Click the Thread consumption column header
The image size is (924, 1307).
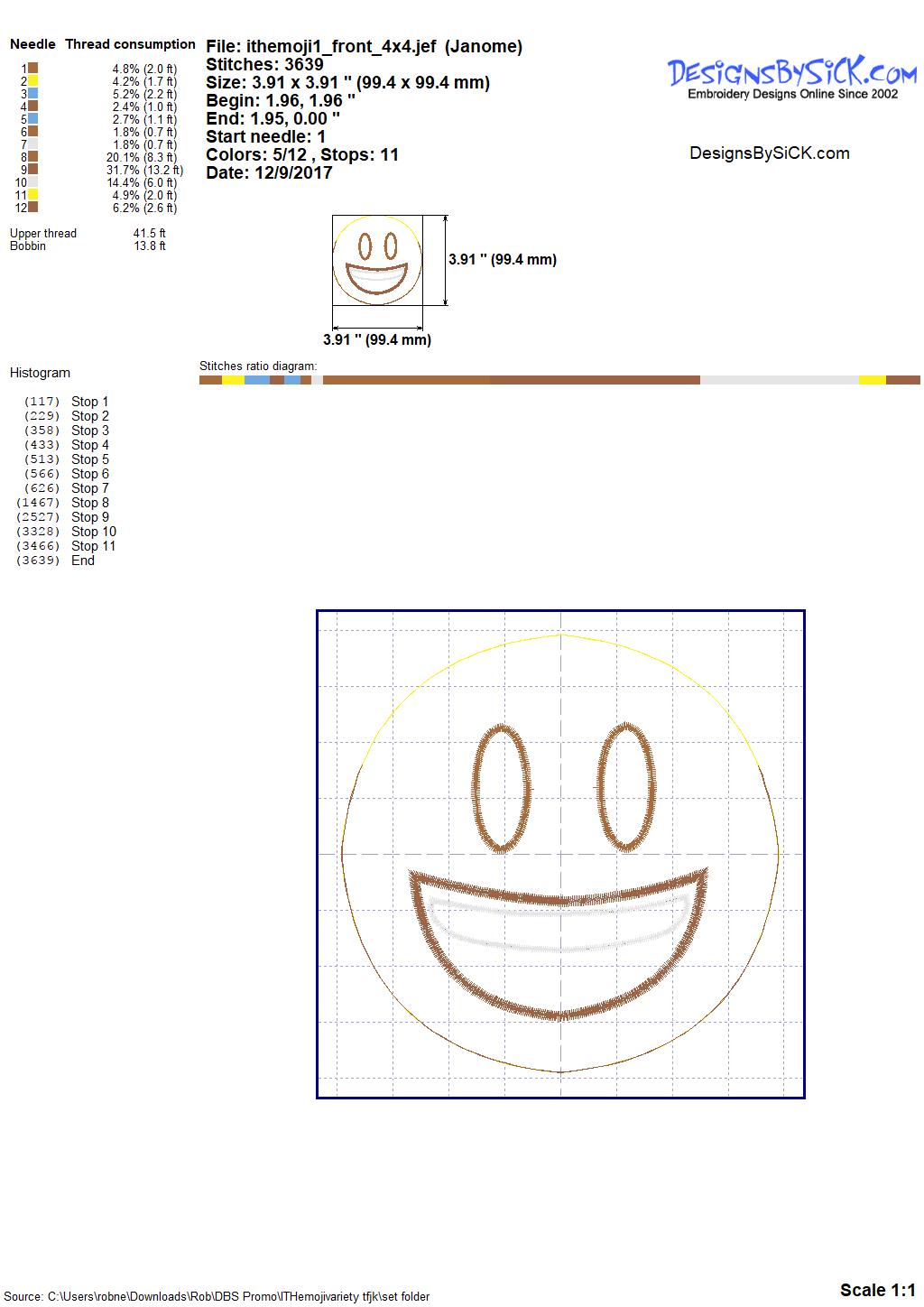(x=130, y=44)
